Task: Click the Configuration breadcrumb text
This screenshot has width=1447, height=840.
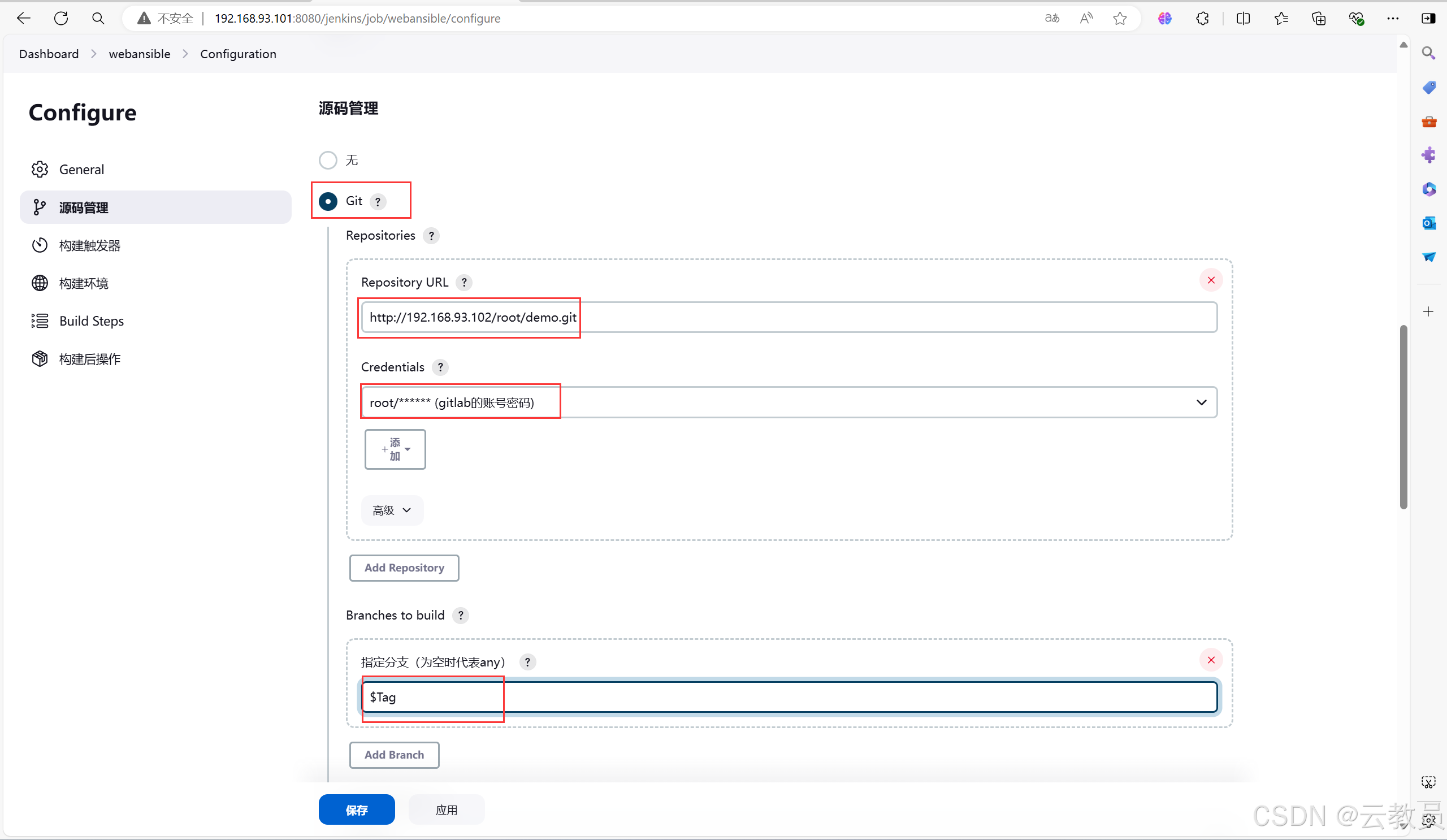Action: [239, 54]
